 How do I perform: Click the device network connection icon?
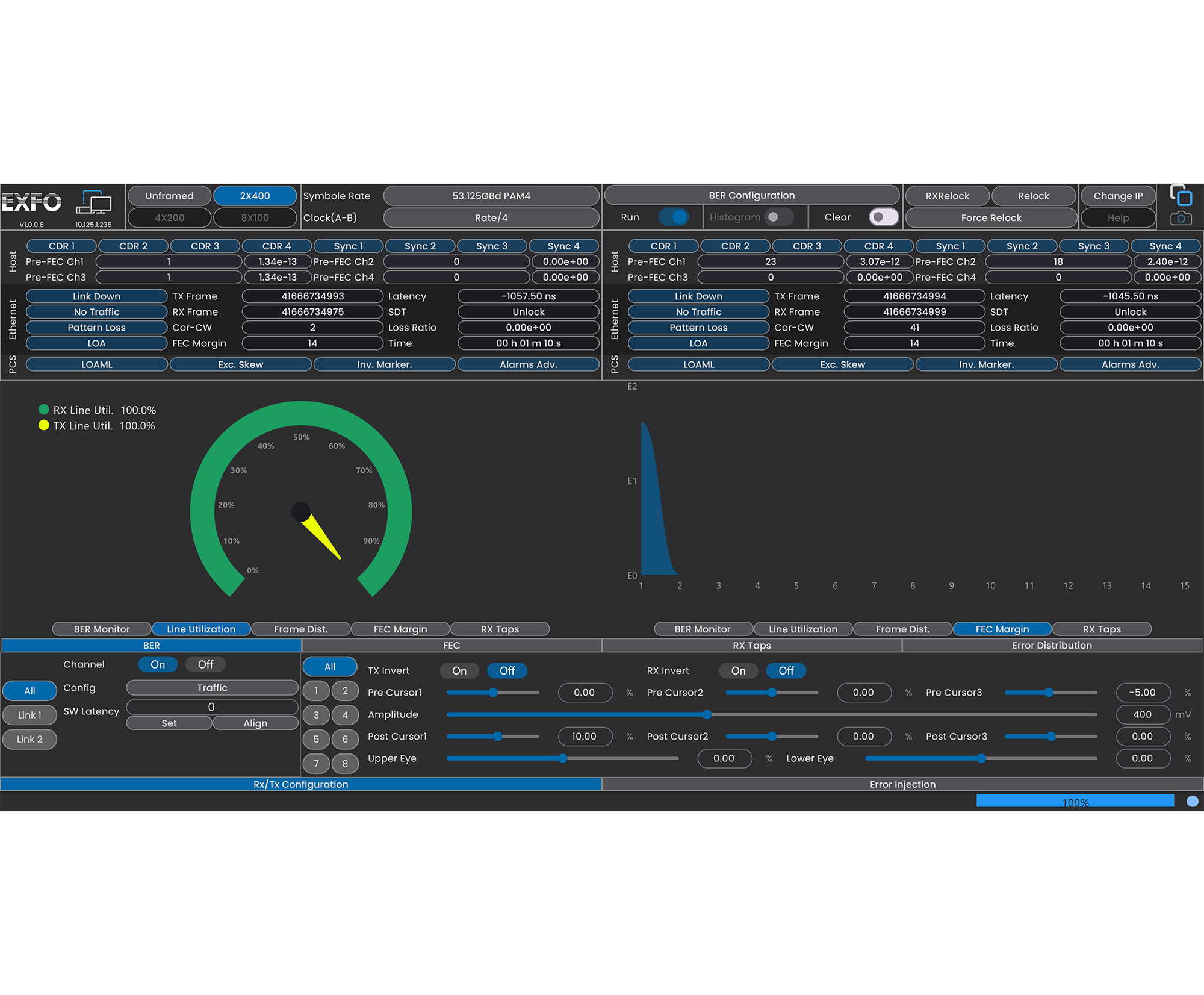point(94,202)
